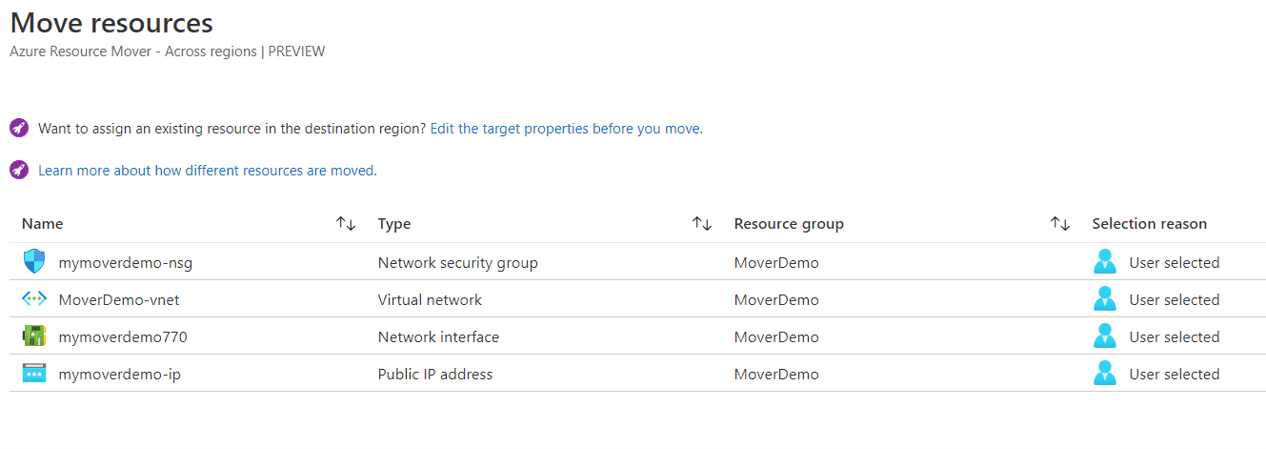This screenshot has width=1266, height=449.
Task: Click the user icon in mymoverdemo-nsg row
Action: pos(1105,262)
